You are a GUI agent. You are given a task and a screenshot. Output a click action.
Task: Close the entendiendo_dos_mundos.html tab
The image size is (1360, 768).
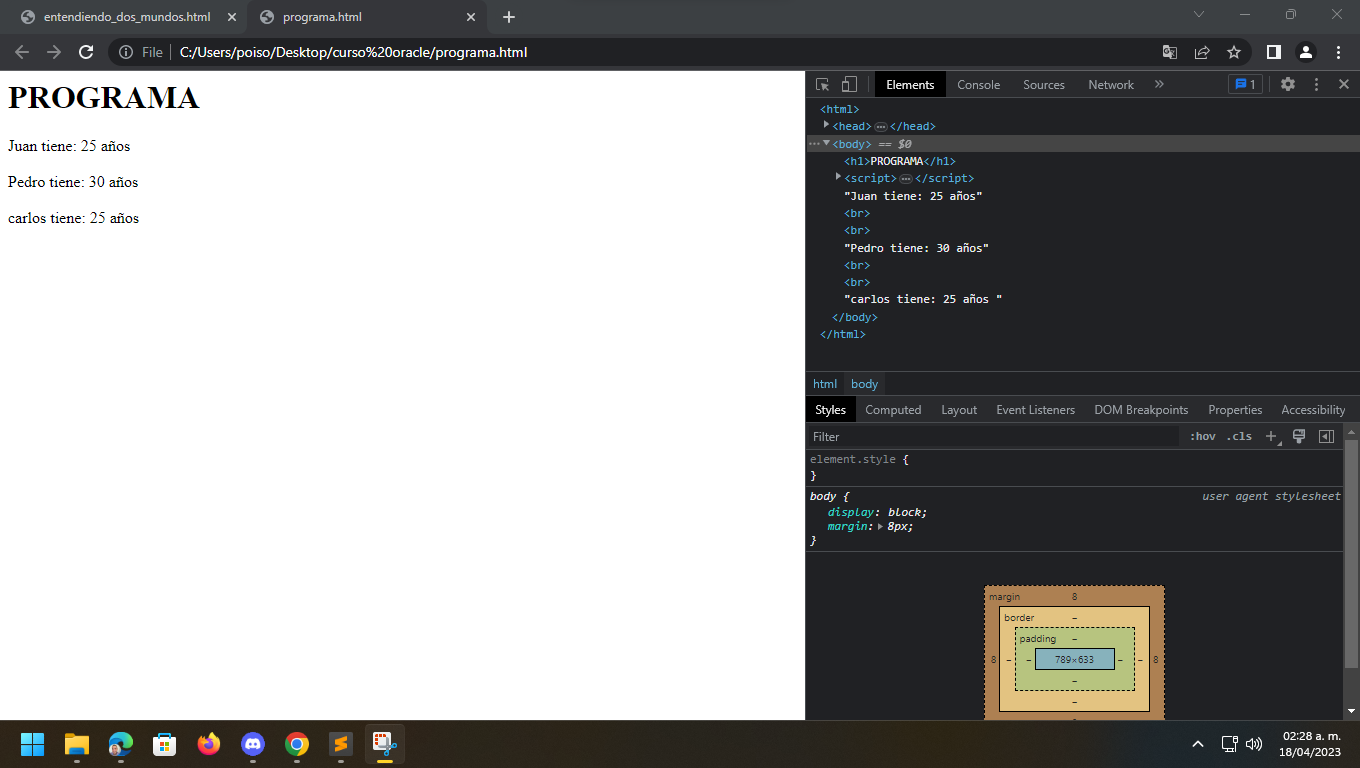tap(231, 17)
